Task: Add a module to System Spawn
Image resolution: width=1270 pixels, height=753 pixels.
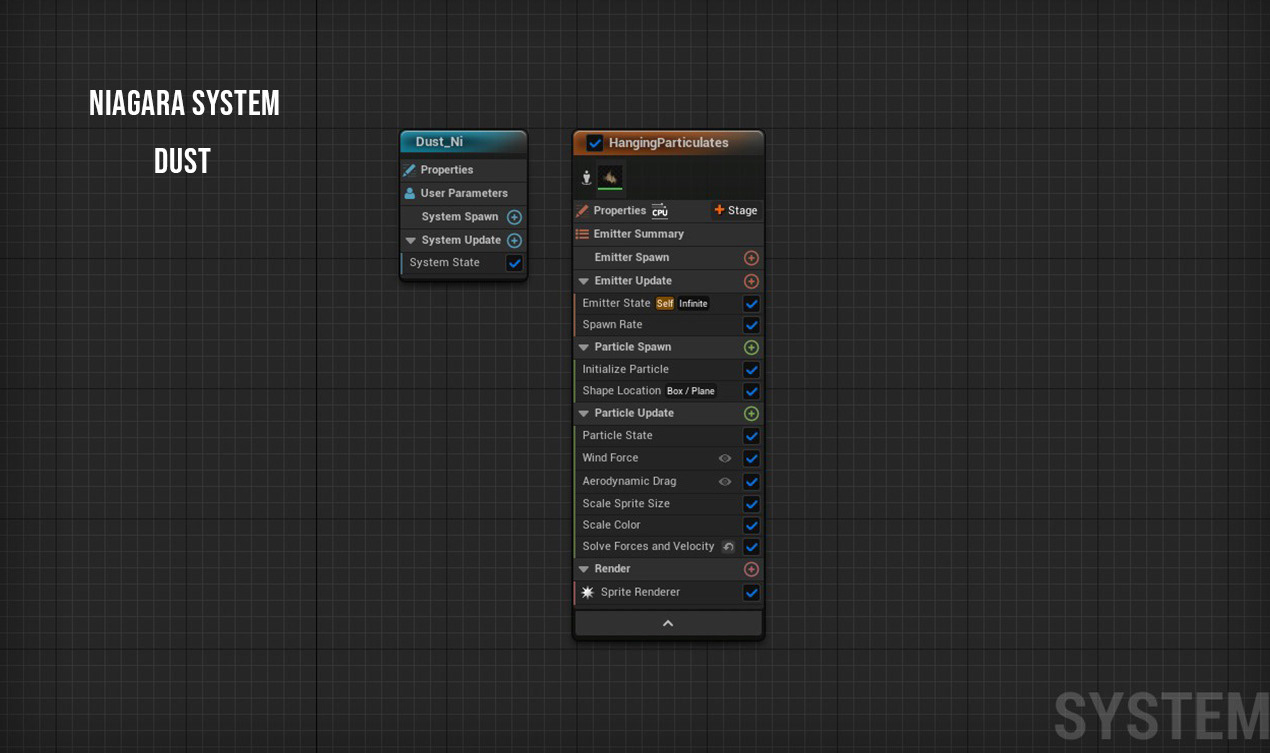Action: (514, 217)
